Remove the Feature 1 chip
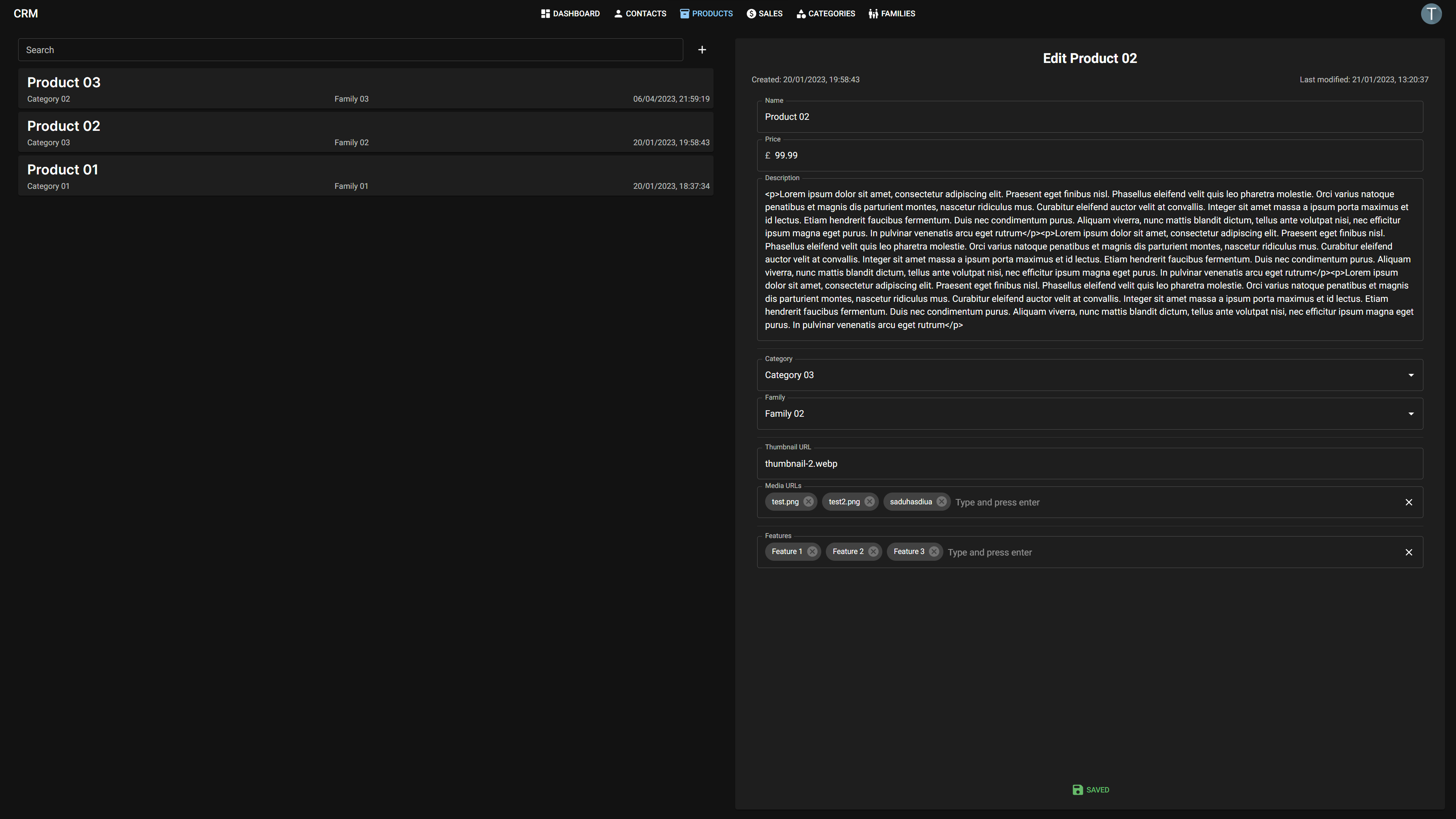 click(812, 552)
